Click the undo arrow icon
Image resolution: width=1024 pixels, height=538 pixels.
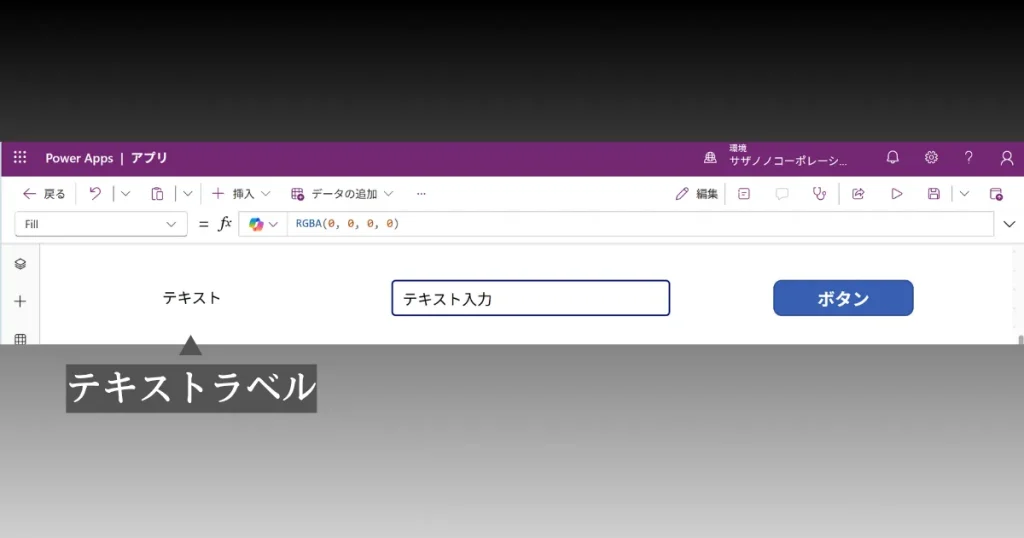[95, 194]
